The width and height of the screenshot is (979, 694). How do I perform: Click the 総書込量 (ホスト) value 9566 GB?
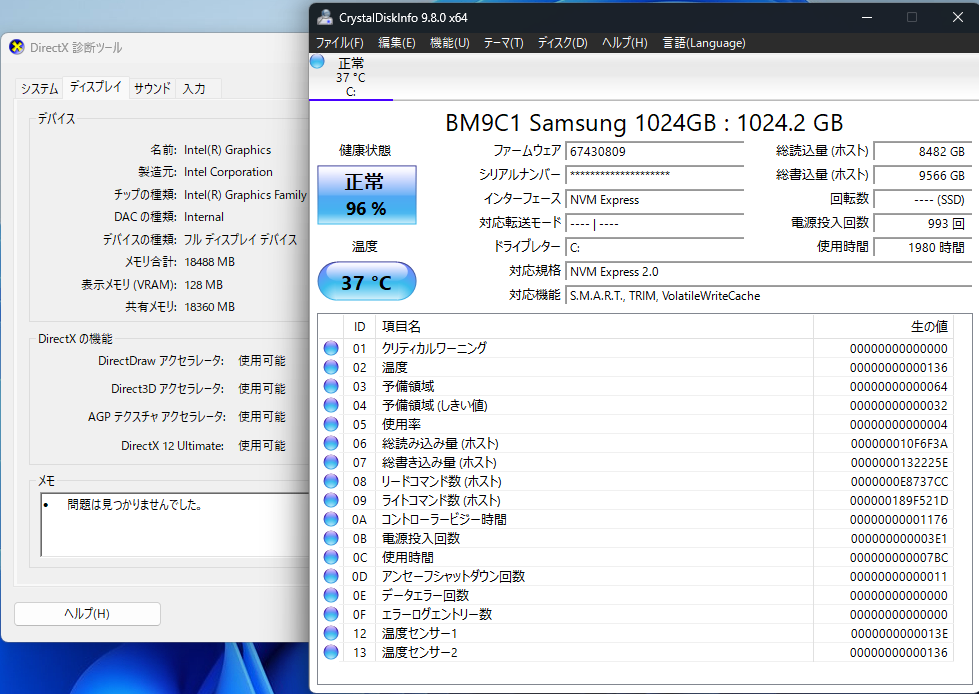(x=922, y=175)
